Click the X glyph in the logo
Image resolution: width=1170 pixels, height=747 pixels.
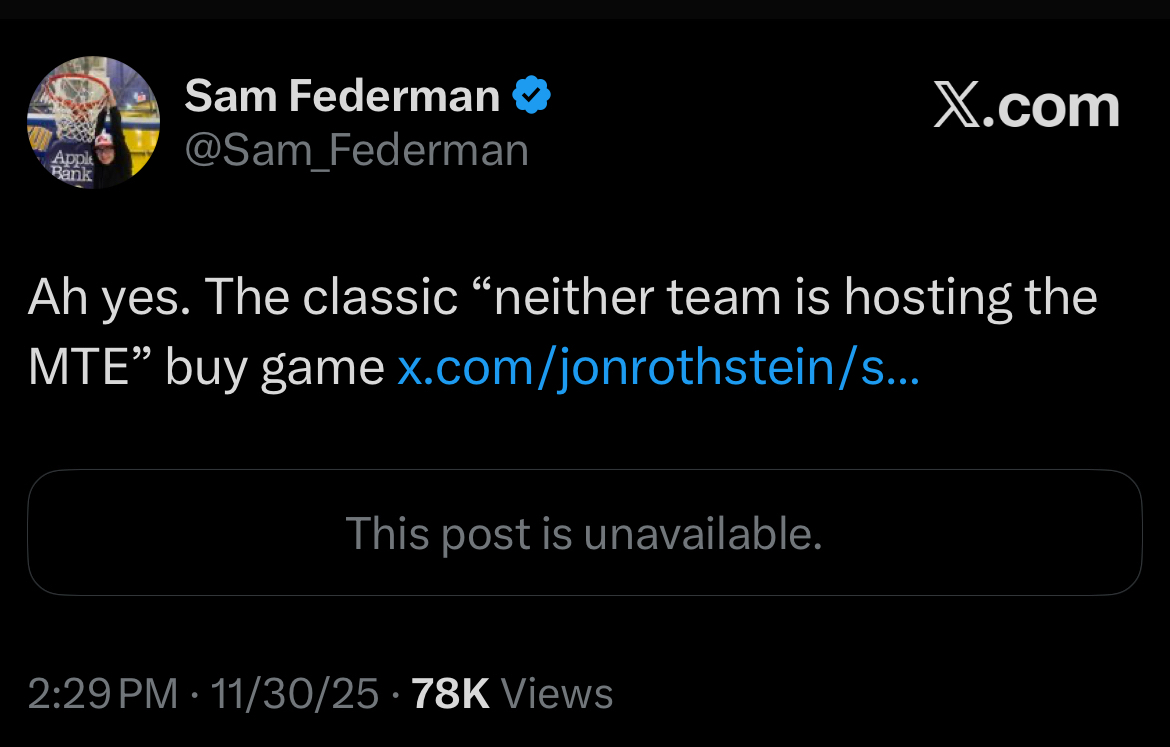[958, 106]
